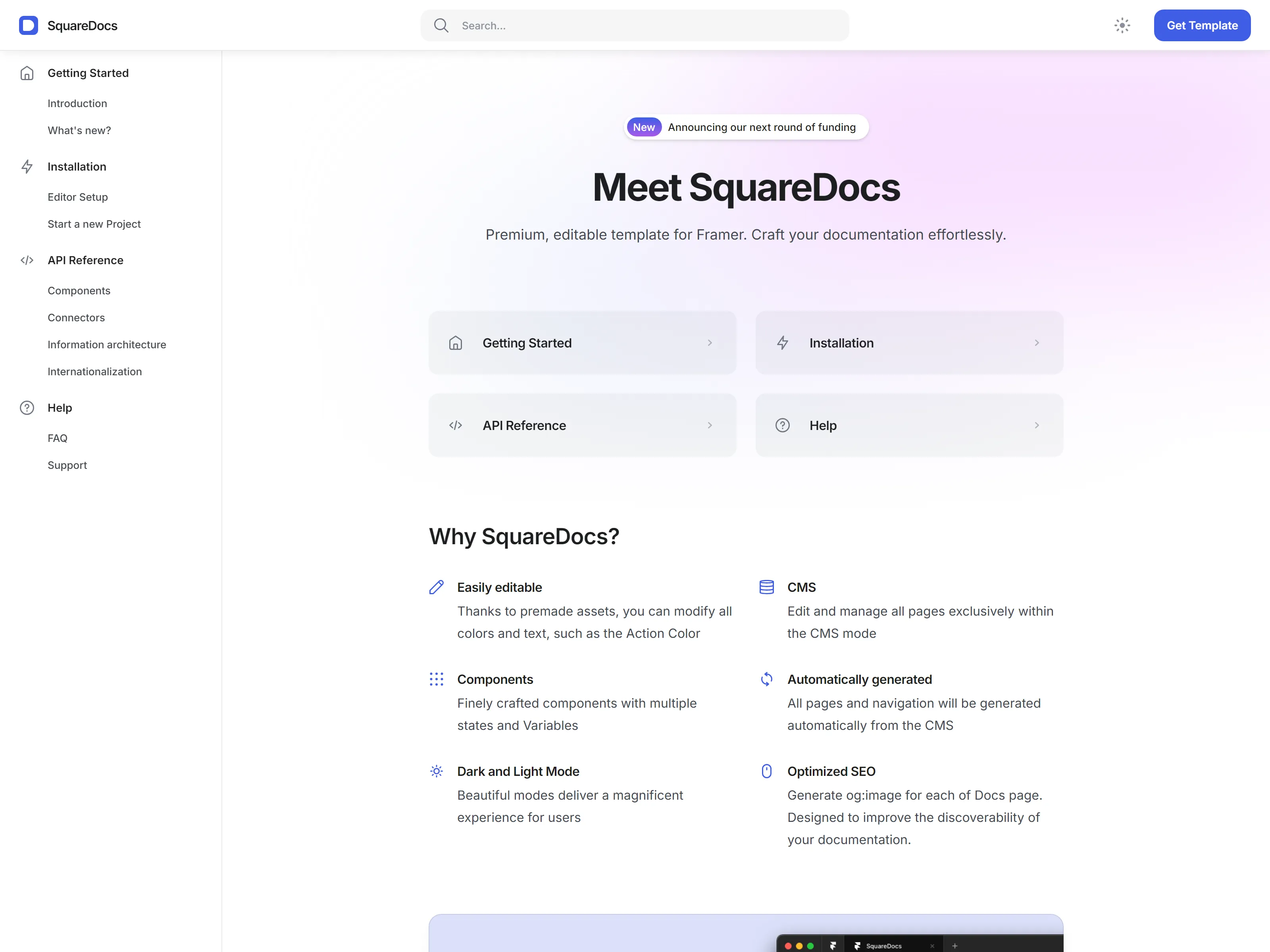Click the code brackets icon beside API Reference in sidebar
The image size is (1270, 952).
click(27, 261)
